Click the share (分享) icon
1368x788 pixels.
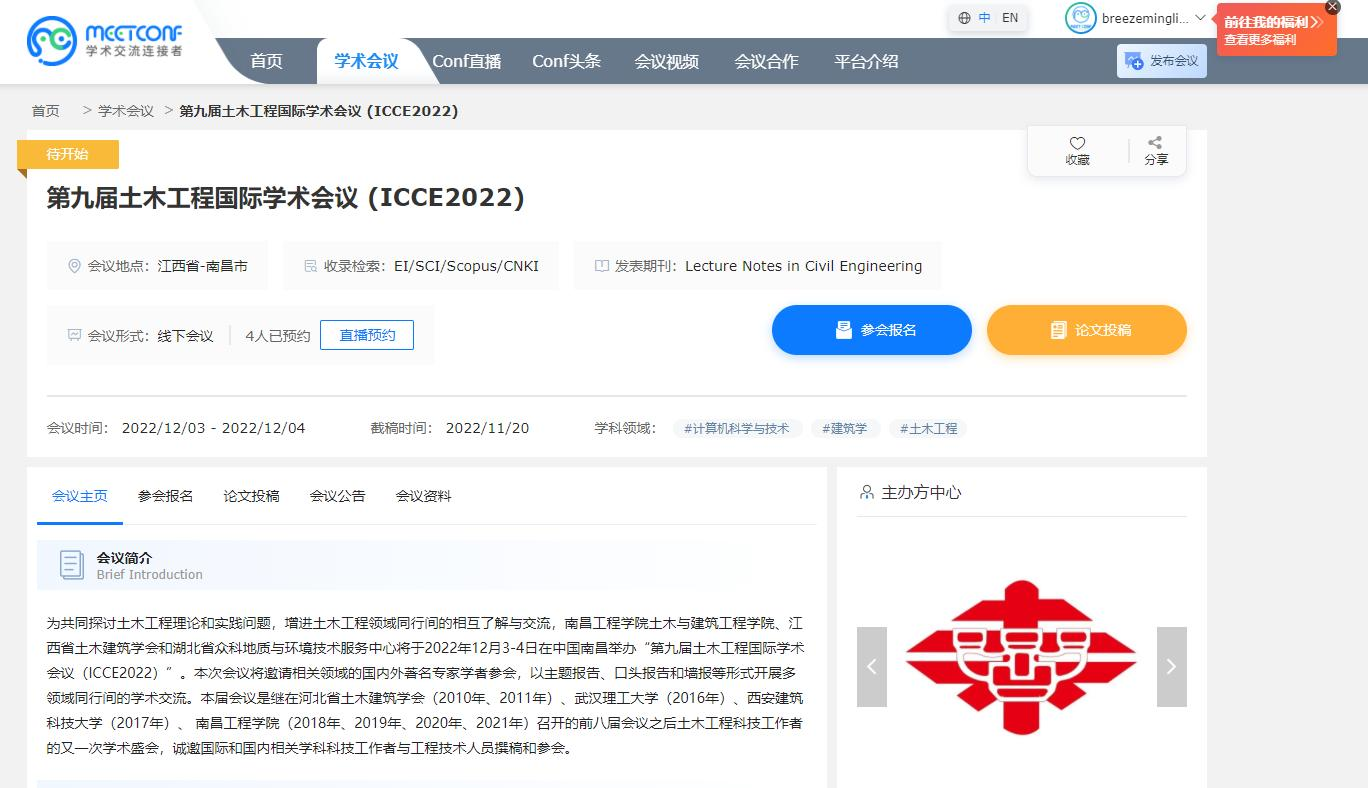[1155, 144]
